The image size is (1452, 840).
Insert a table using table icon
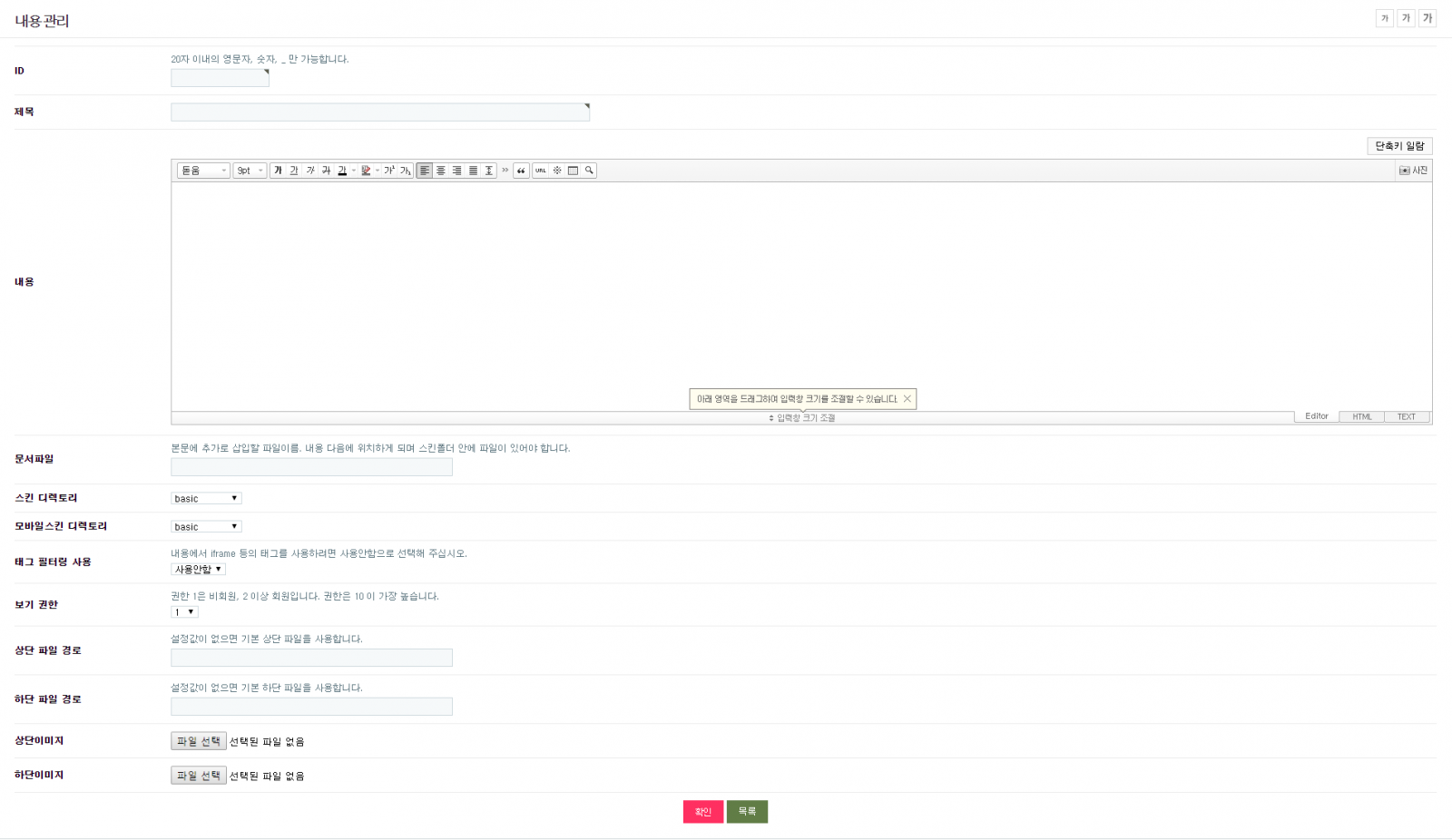point(573,171)
